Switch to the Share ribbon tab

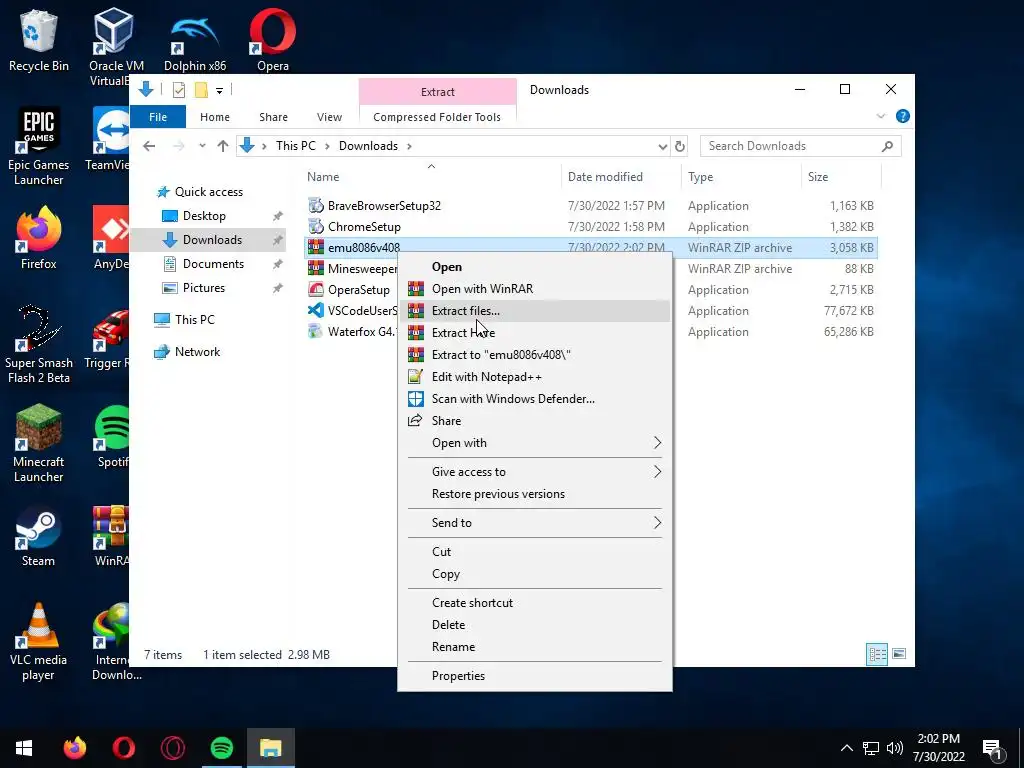pyautogui.click(x=273, y=117)
